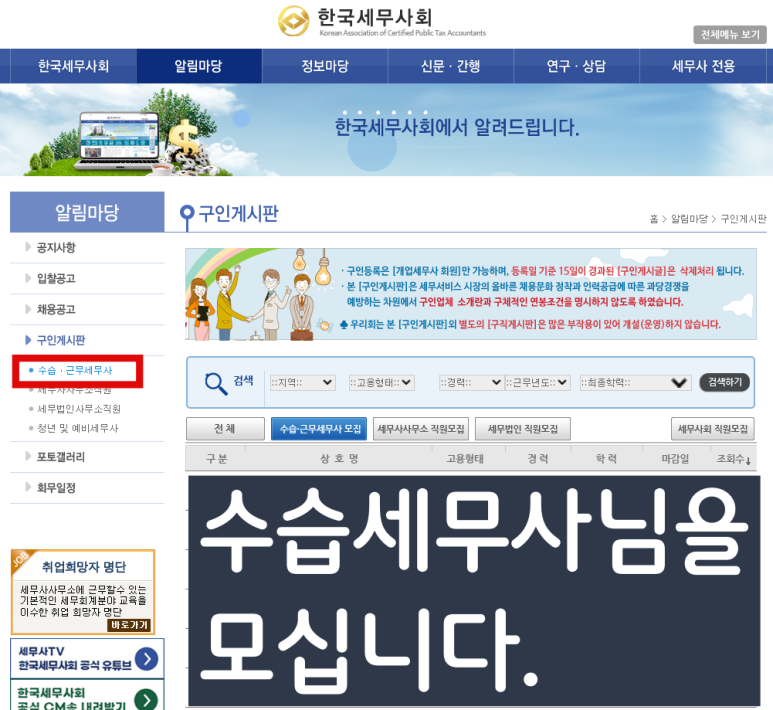Click the 마감일 column header

675,459
